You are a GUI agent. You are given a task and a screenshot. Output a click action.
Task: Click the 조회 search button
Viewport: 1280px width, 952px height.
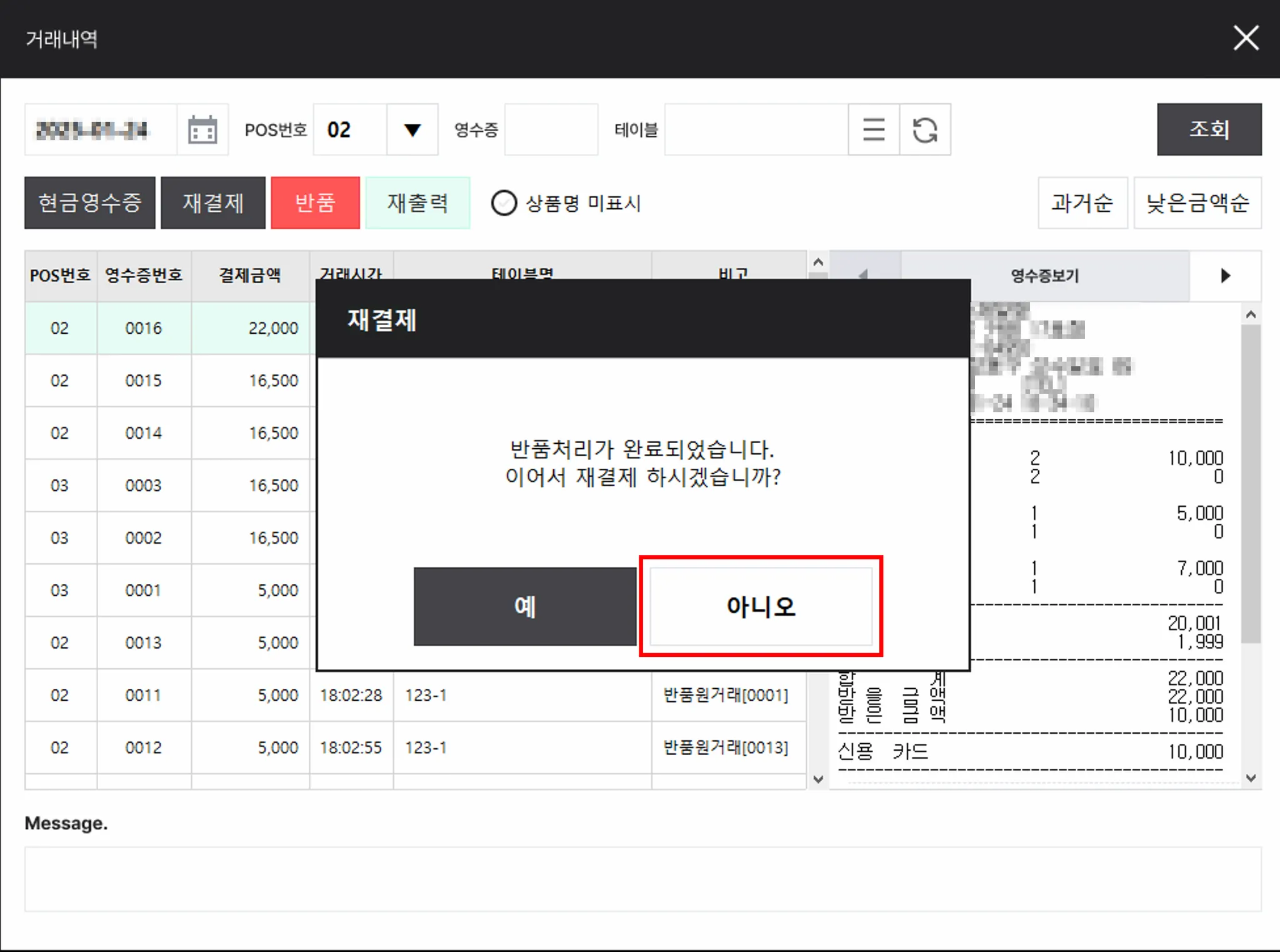click(x=1209, y=129)
